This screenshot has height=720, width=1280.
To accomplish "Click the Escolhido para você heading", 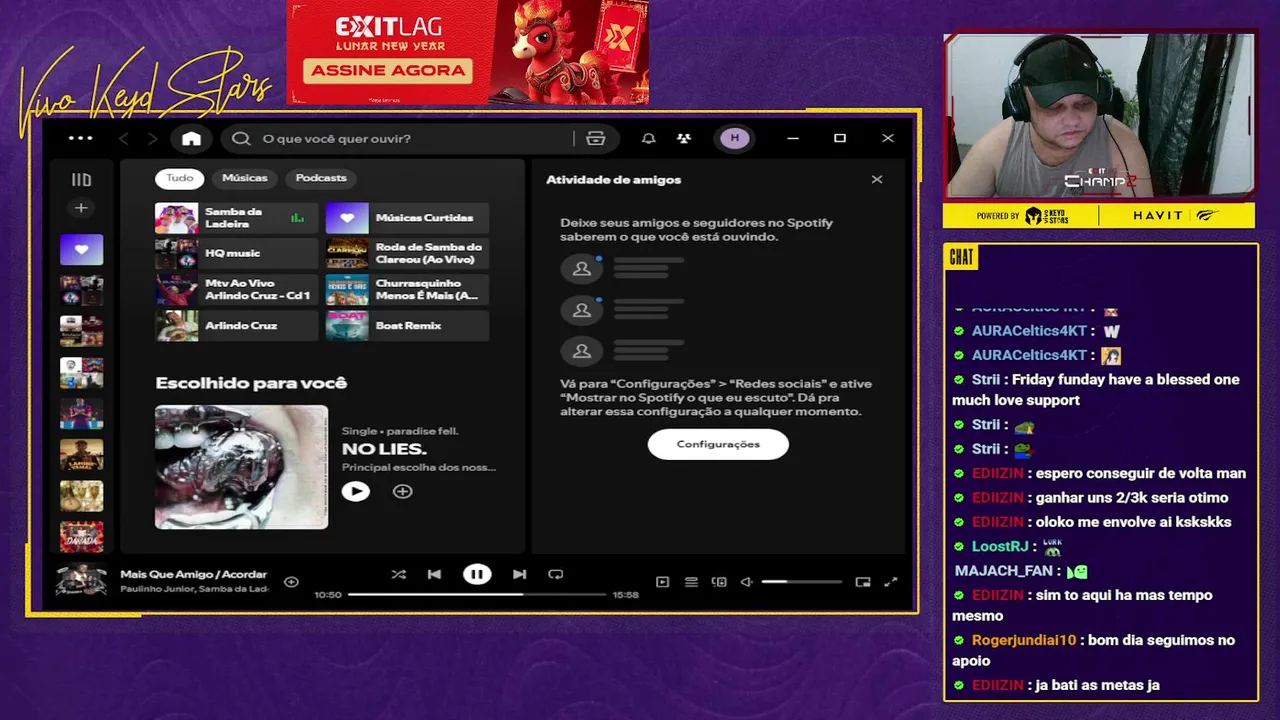I will tap(251, 383).
